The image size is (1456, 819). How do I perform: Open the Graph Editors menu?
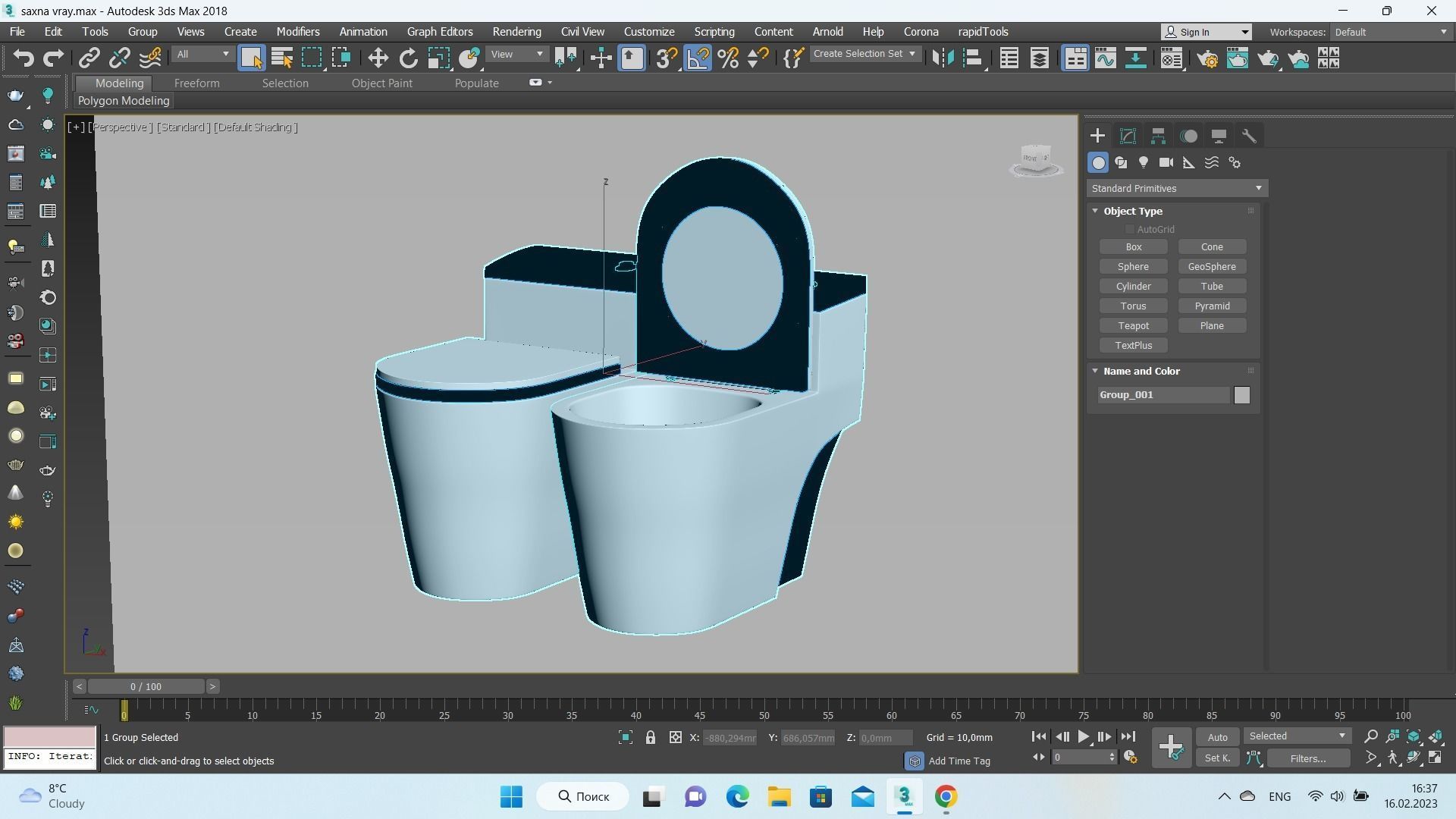tap(439, 32)
